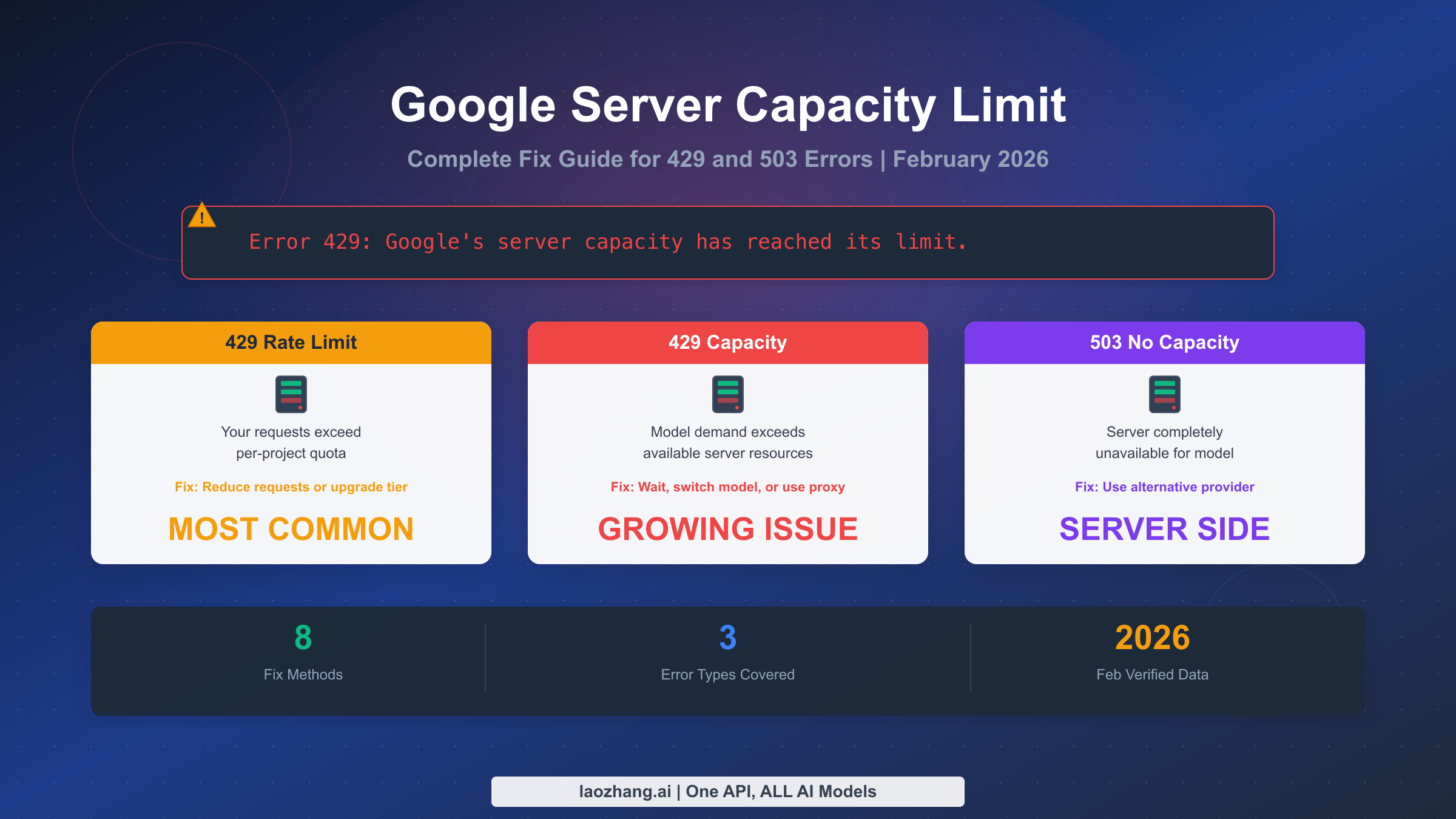Select the server icon in 429 Rate Limit card
Screen dimensions: 1456x819
291,394
